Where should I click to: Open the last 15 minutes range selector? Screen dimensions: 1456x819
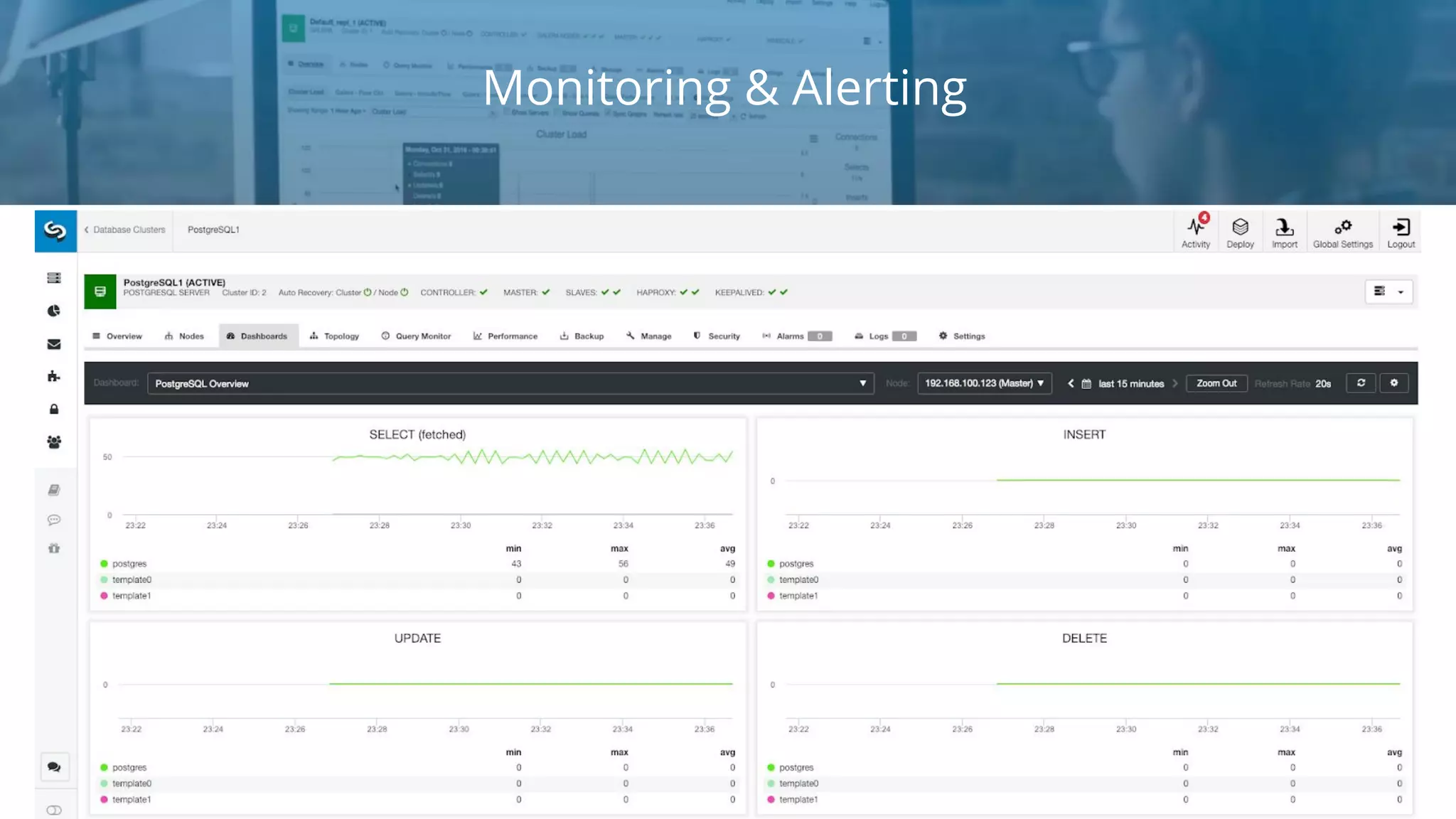point(1130,383)
